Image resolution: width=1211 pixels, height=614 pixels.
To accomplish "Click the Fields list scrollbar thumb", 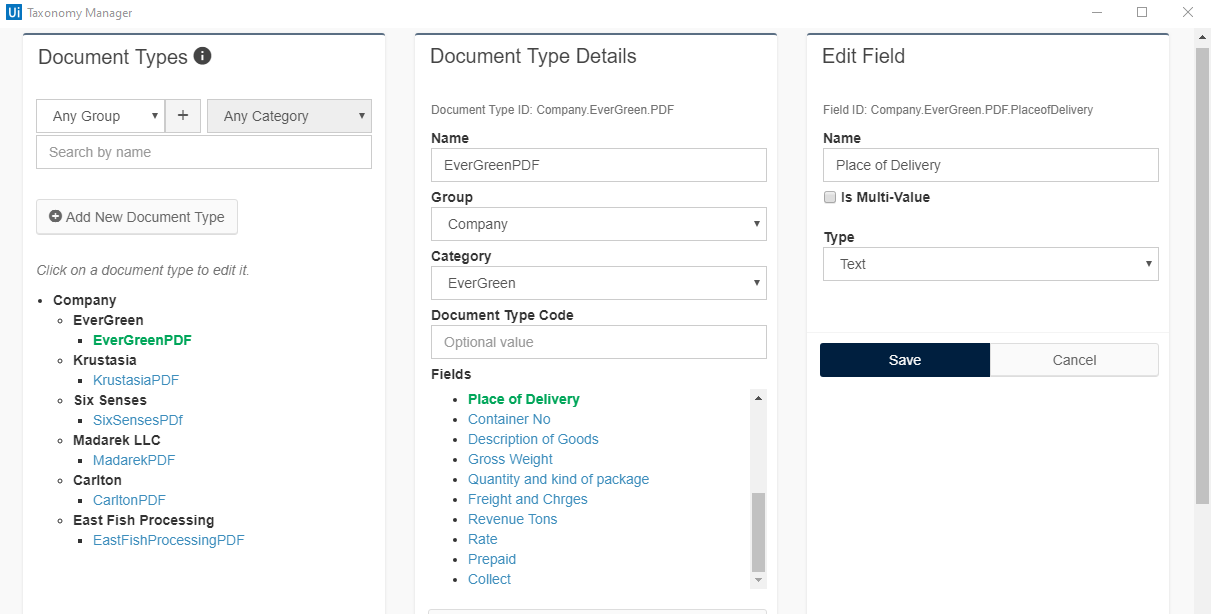I will pos(758,530).
